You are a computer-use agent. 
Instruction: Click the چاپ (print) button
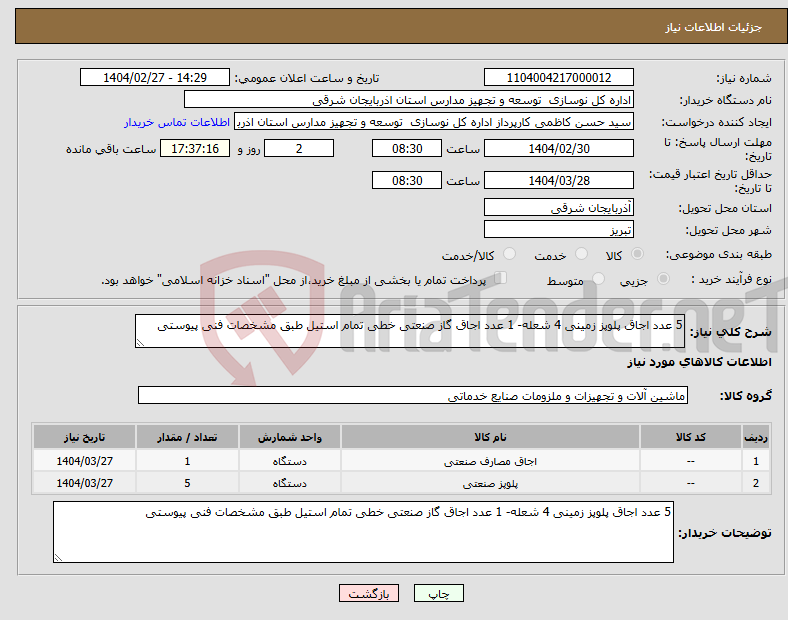[438, 593]
